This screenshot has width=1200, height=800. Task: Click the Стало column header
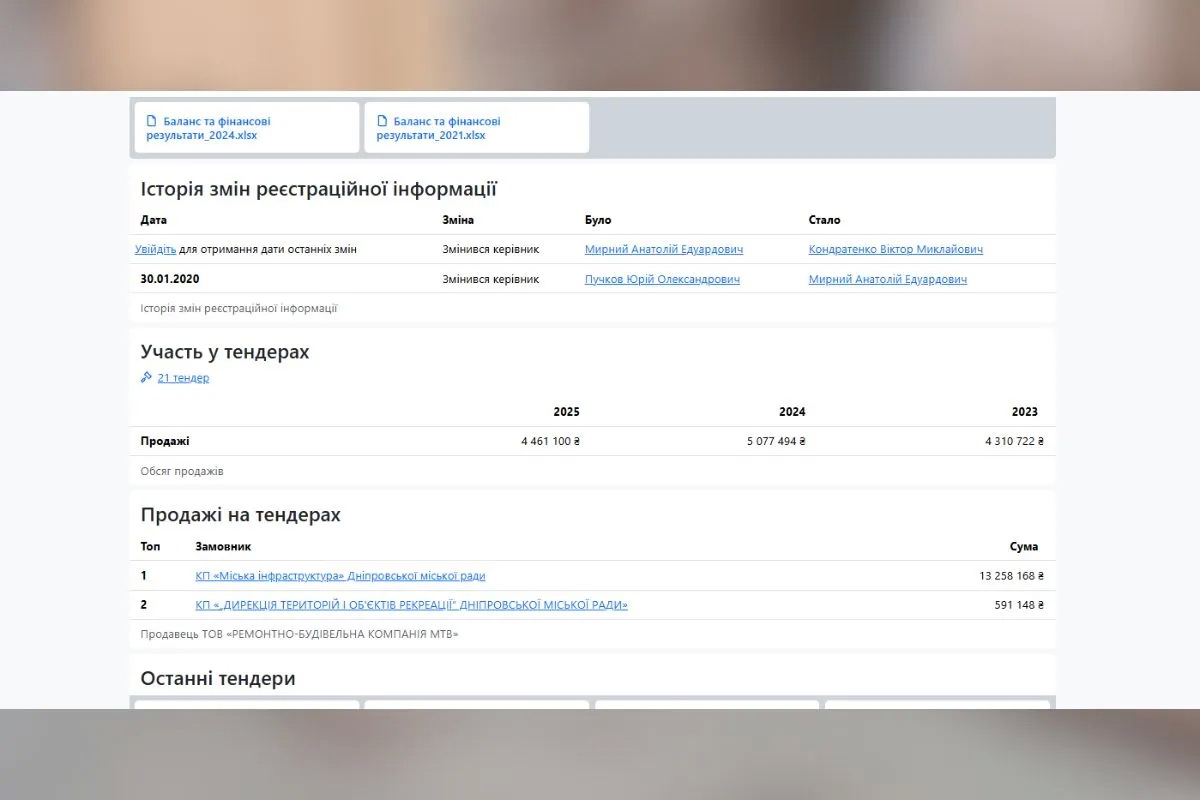[825, 220]
